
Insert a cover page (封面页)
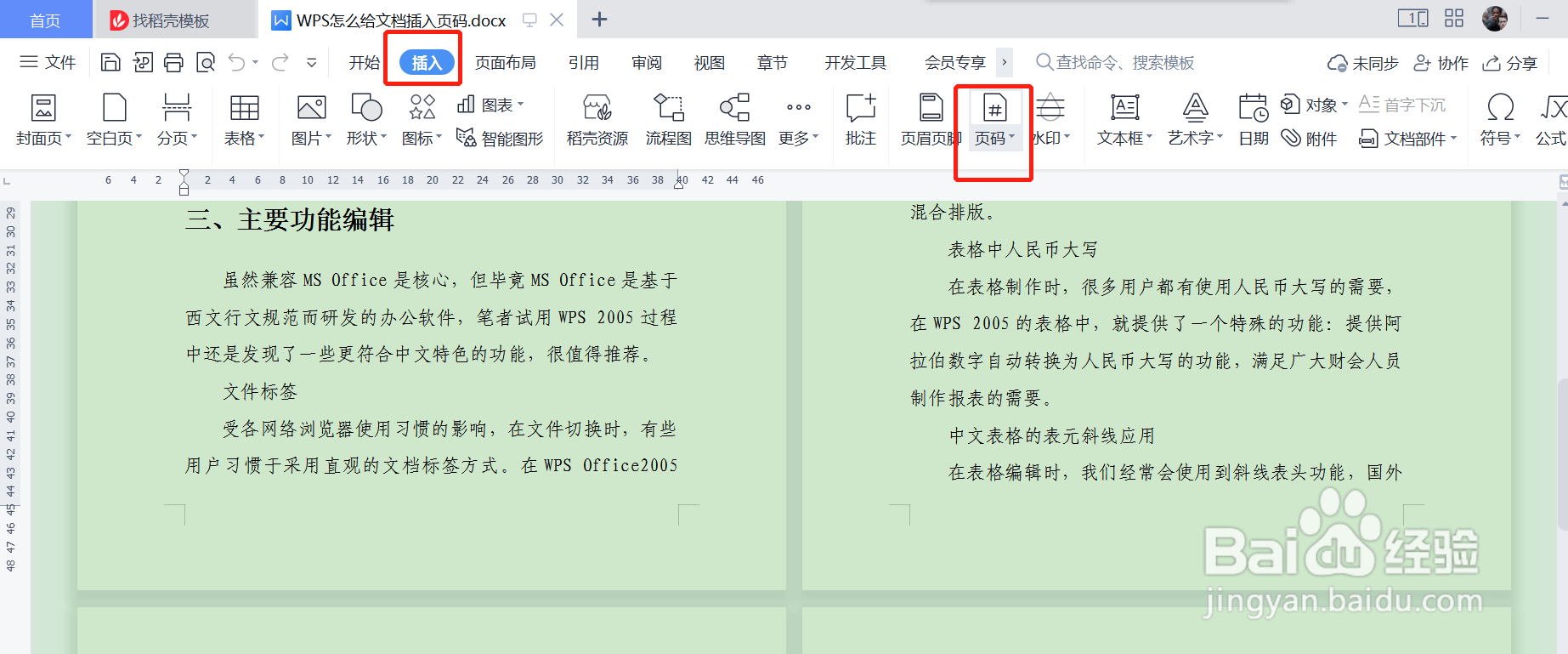pos(43,120)
